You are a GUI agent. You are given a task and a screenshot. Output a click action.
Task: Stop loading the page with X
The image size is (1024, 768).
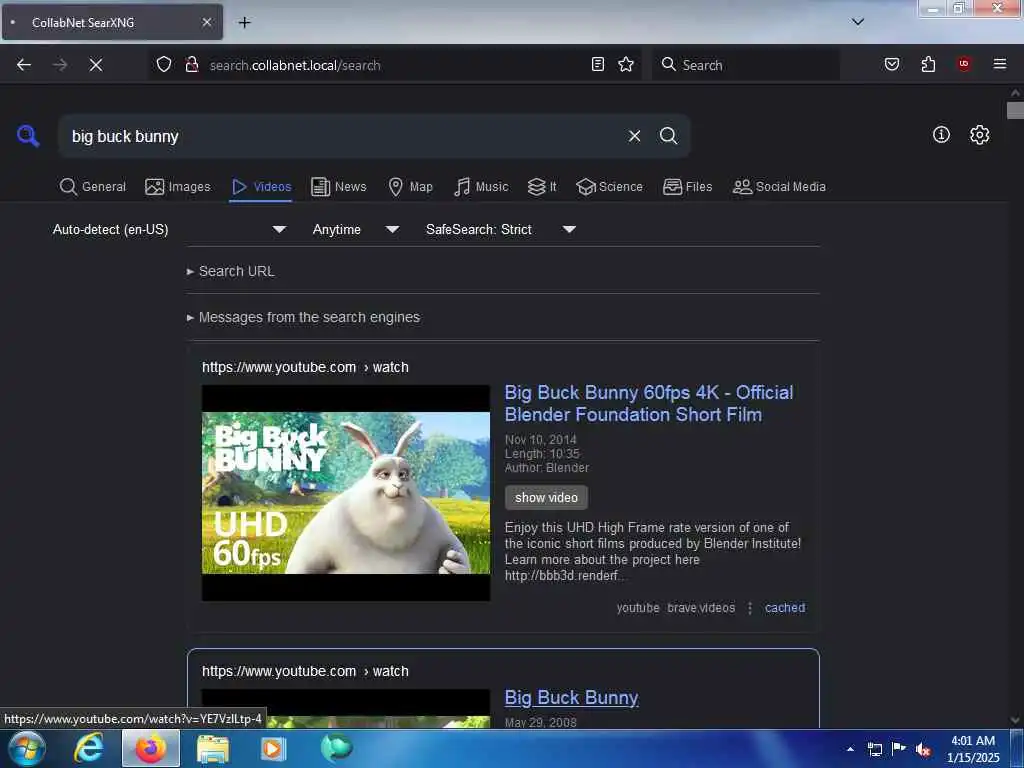tap(95, 65)
